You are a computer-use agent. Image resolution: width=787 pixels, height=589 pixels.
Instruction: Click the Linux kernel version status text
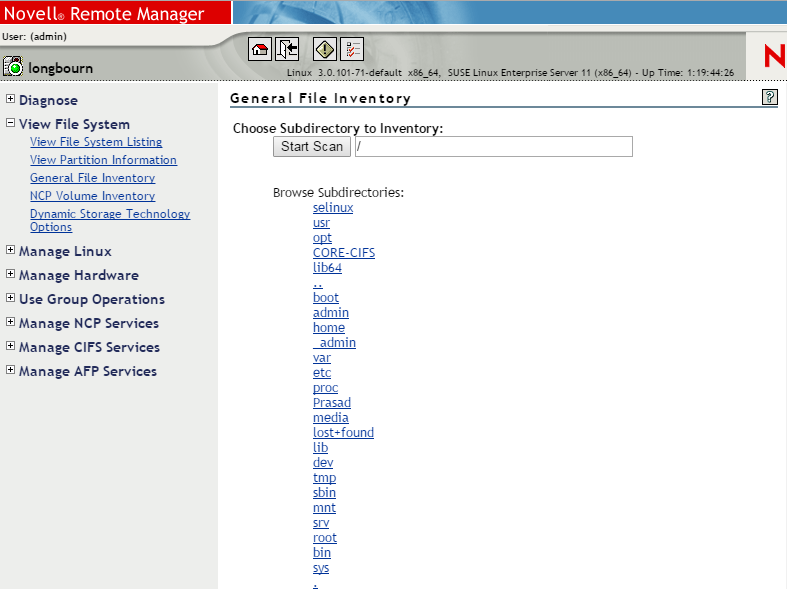[510, 73]
